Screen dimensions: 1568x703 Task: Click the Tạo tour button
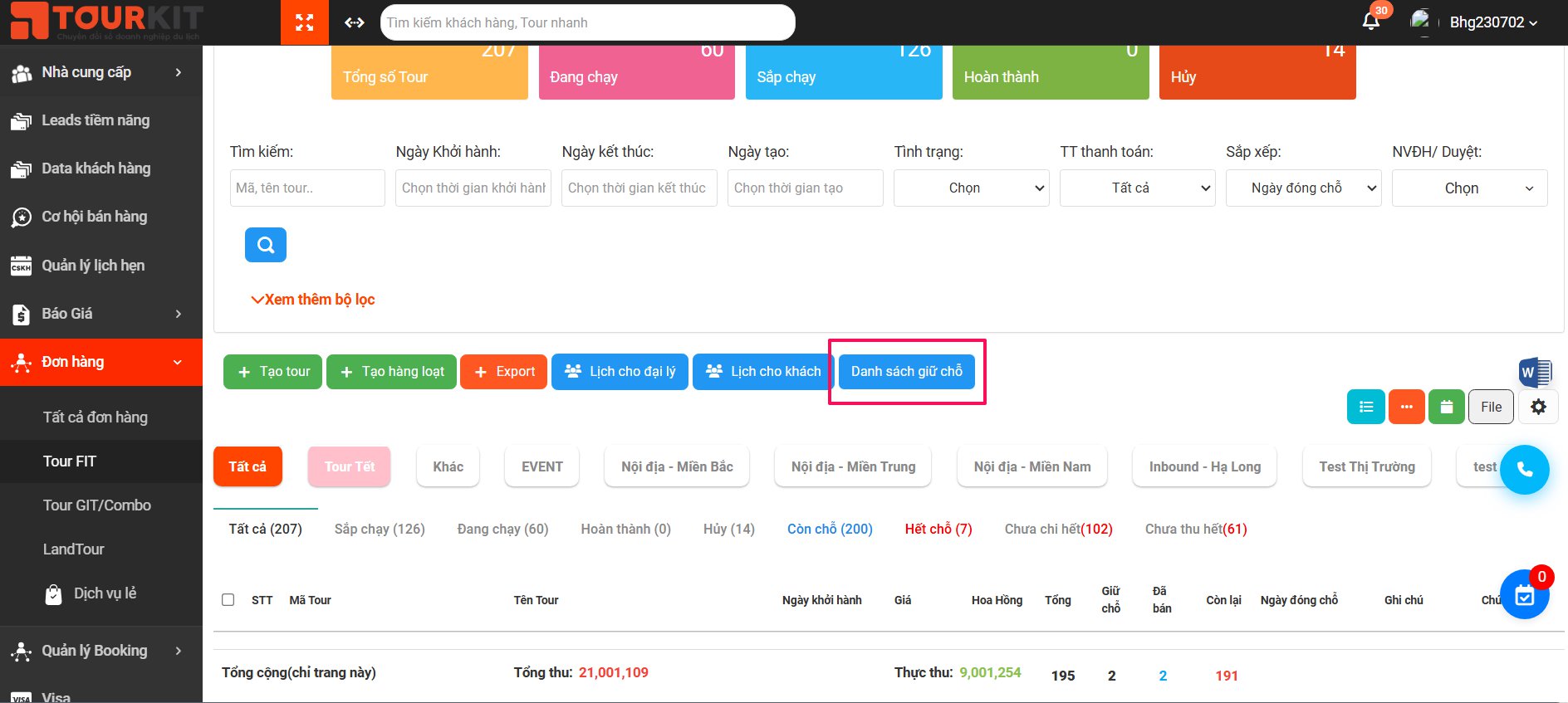coord(272,372)
